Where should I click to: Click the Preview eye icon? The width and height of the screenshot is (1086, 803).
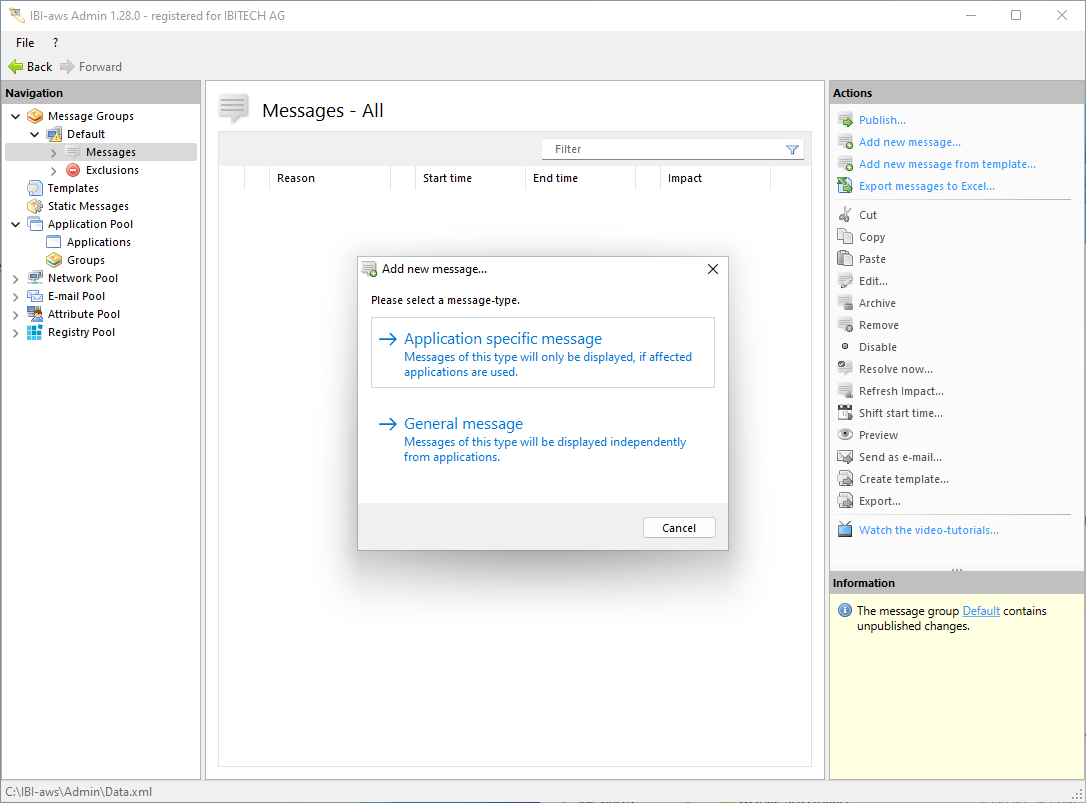tap(845, 435)
